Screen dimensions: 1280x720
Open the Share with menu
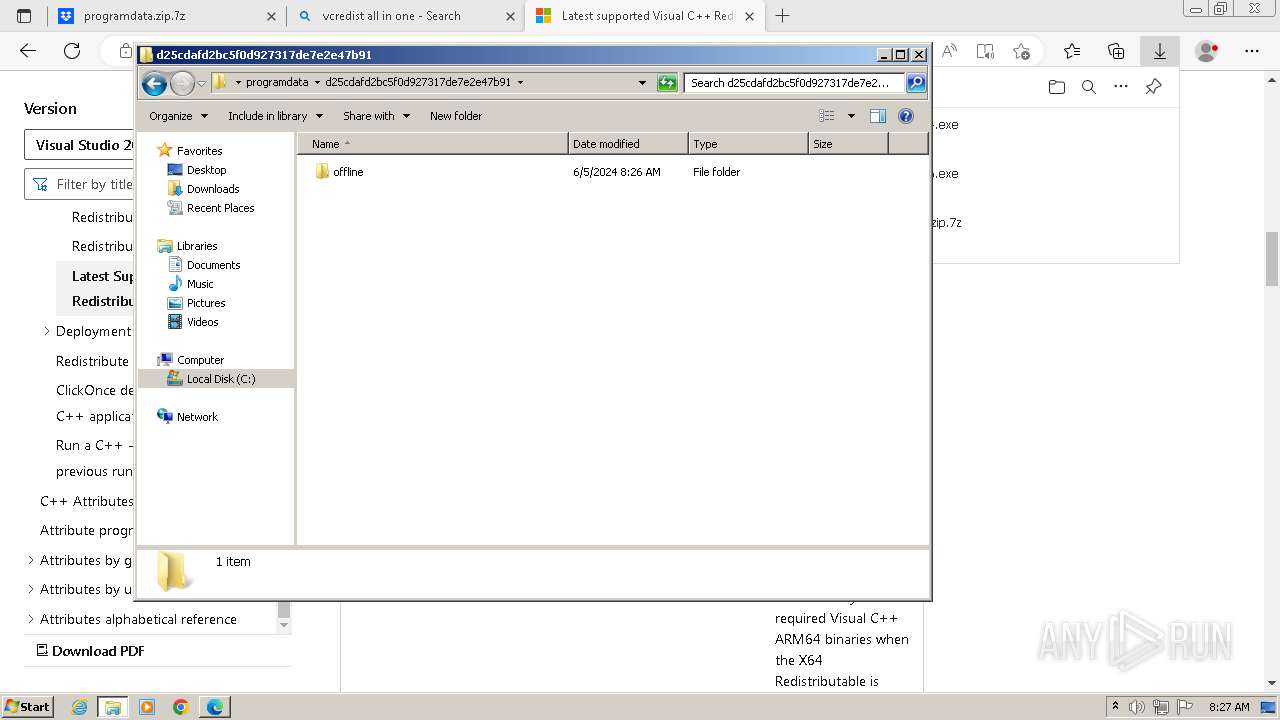pyautogui.click(x=376, y=116)
